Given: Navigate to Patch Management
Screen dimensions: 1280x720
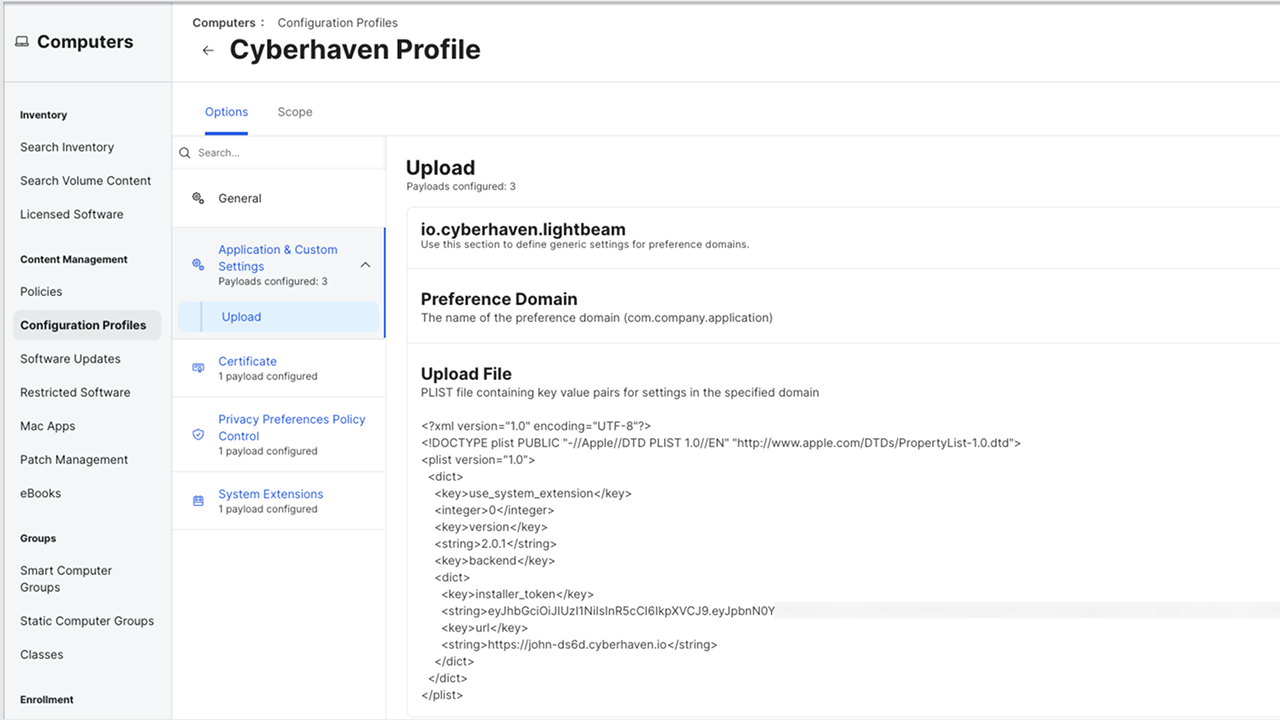Looking at the screenshot, I should pyautogui.click(x=74, y=460).
